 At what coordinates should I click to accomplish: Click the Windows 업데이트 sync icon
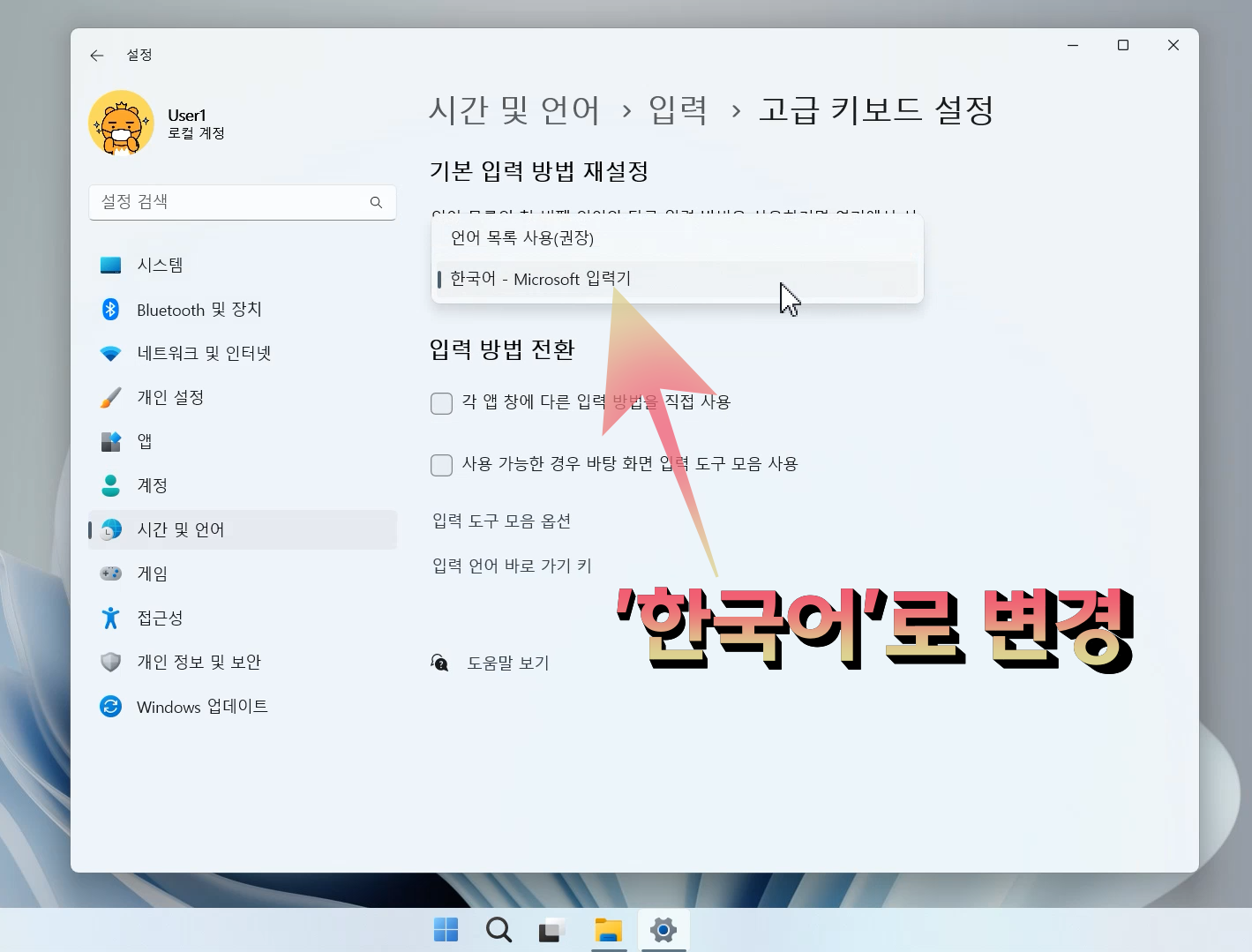pyautogui.click(x=110, y=706)
